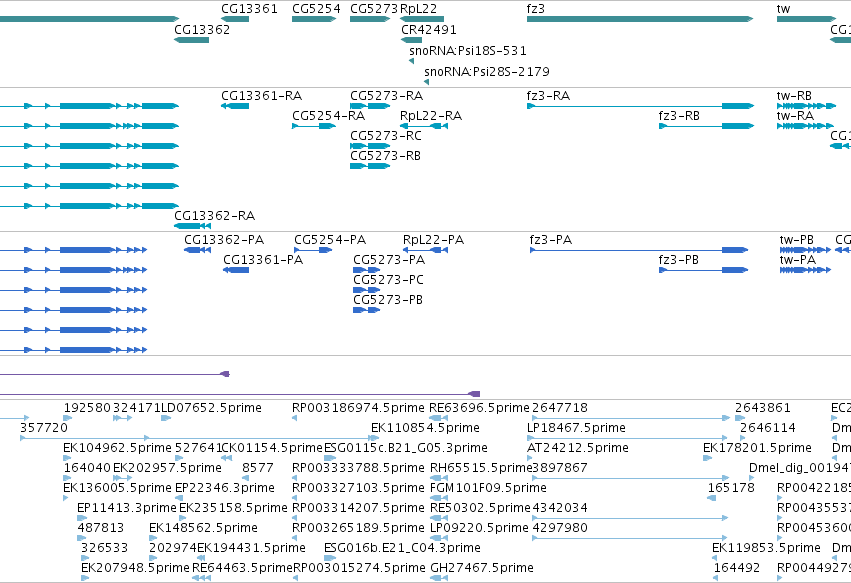Select the CG13361 gene label

tap(249, 9)
